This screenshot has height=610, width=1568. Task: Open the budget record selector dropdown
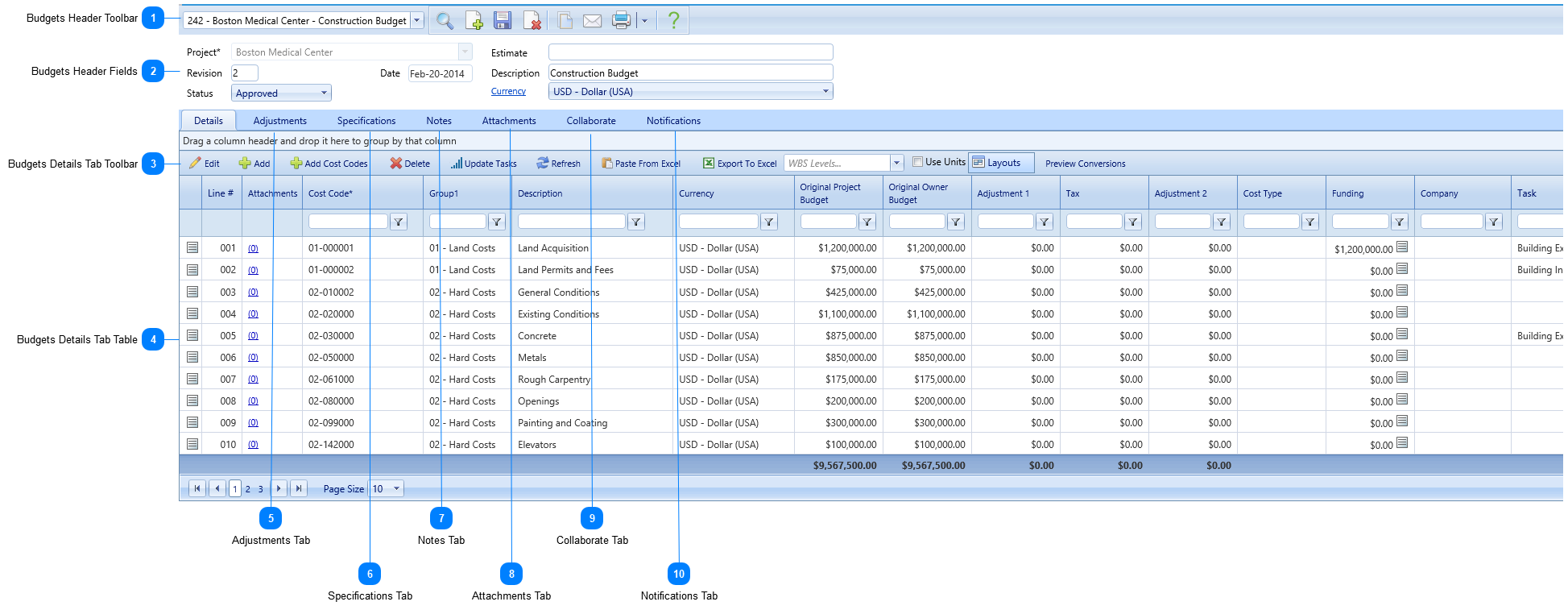click(x=416, y=20)
